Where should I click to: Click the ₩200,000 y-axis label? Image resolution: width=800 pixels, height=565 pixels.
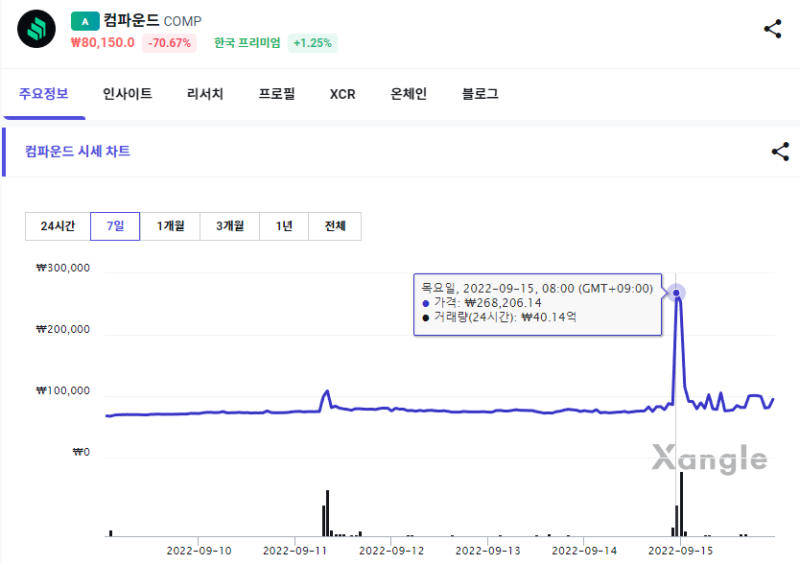coord(63,329)
